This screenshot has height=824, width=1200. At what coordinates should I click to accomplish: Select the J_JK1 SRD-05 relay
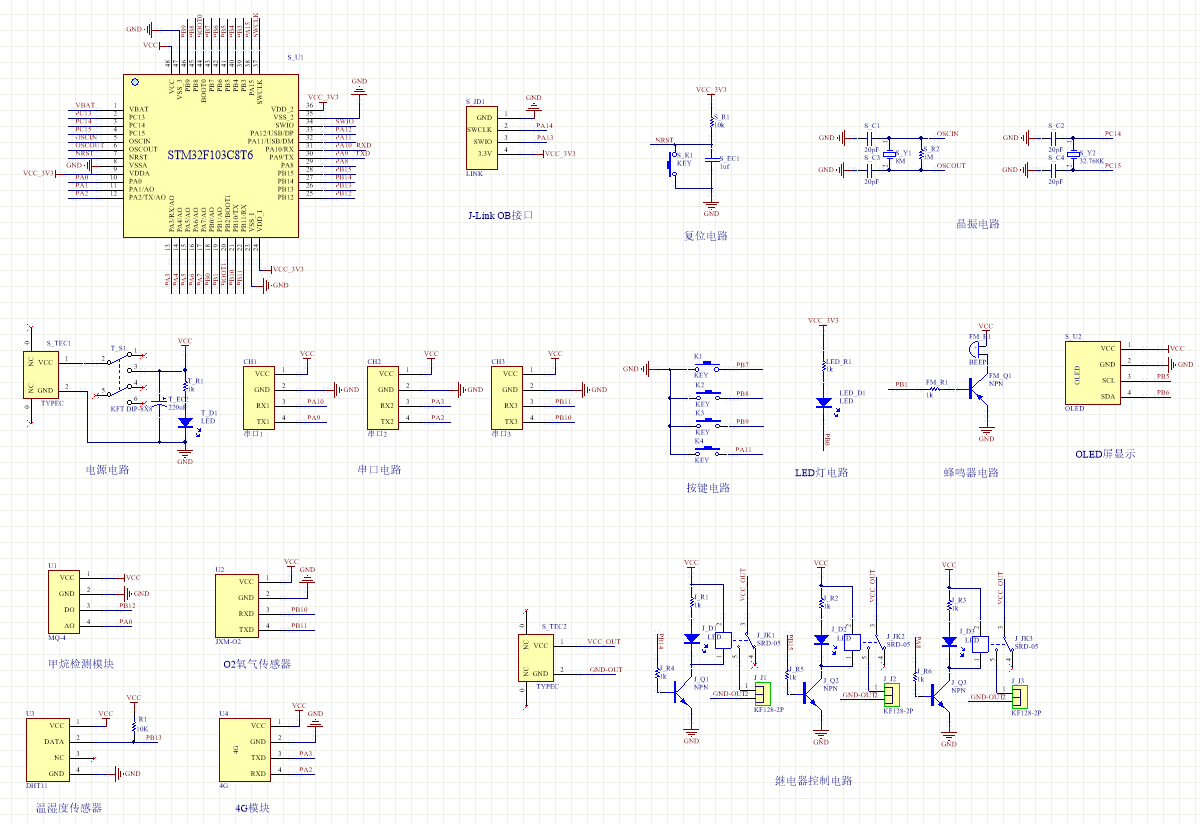click(x=745, y=643)
